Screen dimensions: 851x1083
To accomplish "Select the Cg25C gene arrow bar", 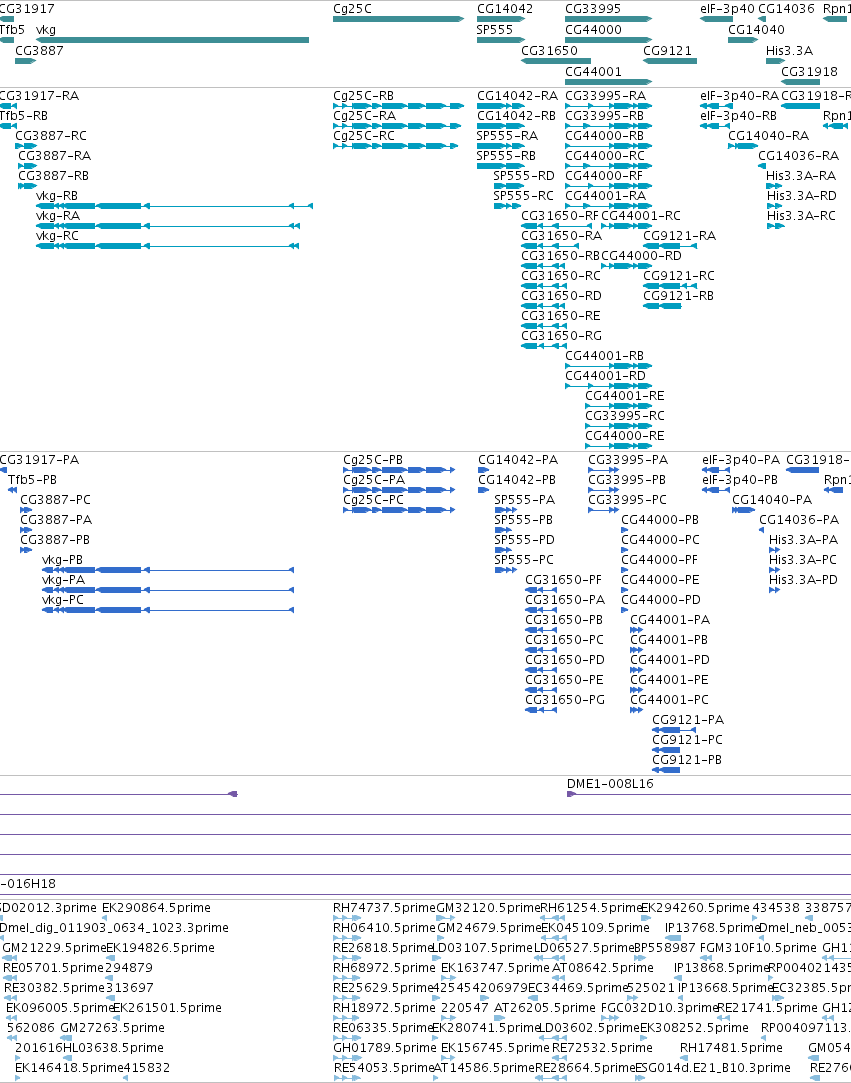I will [399, 19].
